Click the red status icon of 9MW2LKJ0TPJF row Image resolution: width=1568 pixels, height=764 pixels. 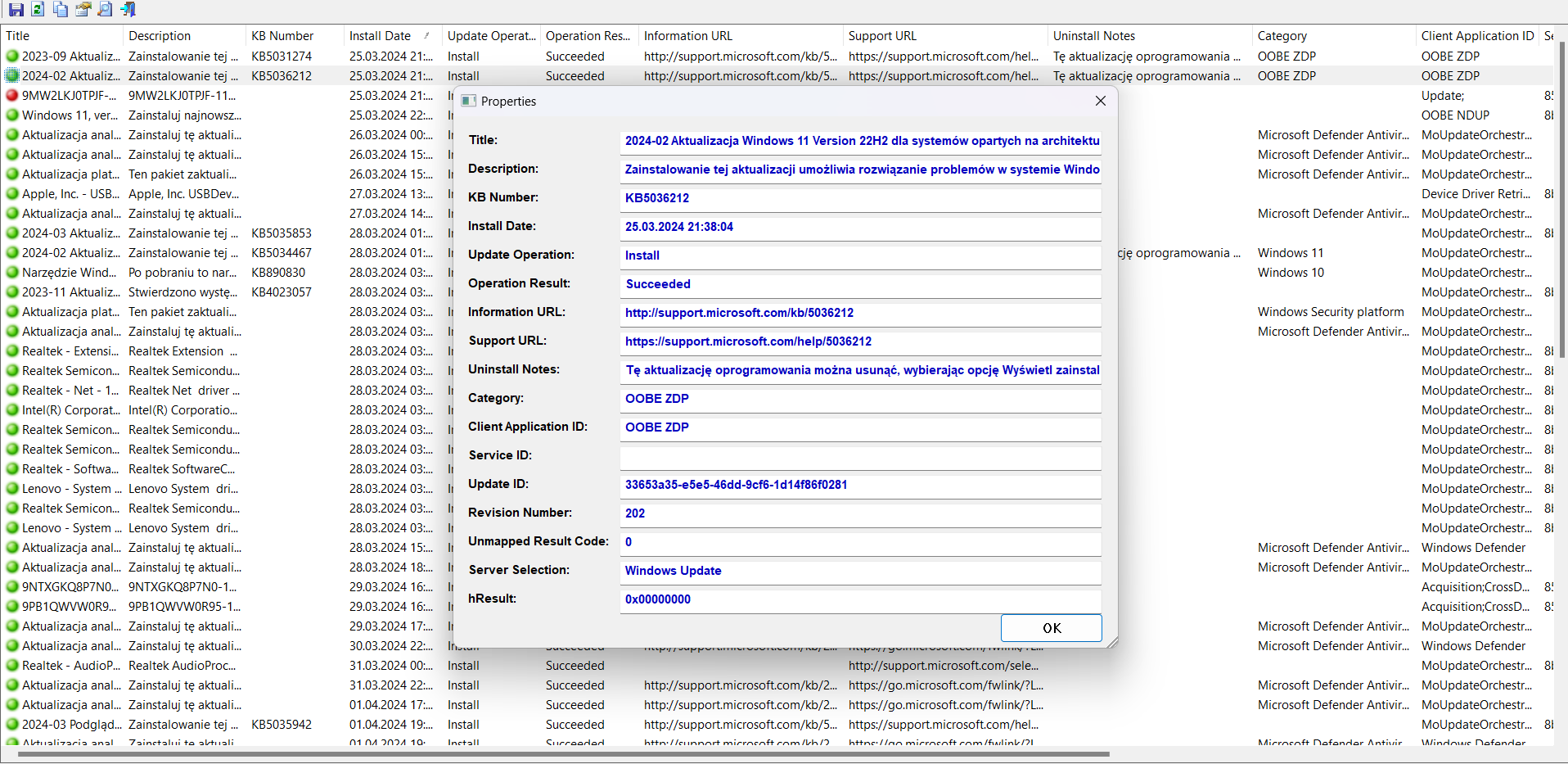coord(12,96)
